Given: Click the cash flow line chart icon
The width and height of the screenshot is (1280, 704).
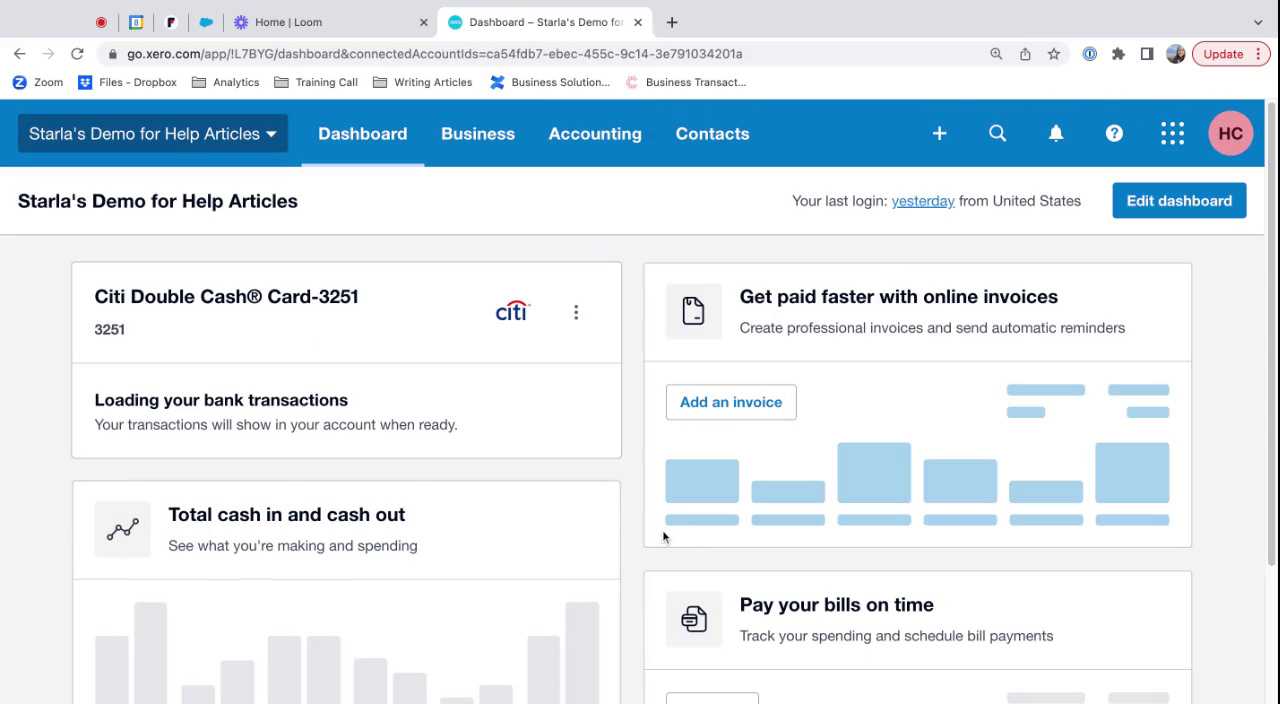Looking at the screenshot, I should click(x=123, y=529).
